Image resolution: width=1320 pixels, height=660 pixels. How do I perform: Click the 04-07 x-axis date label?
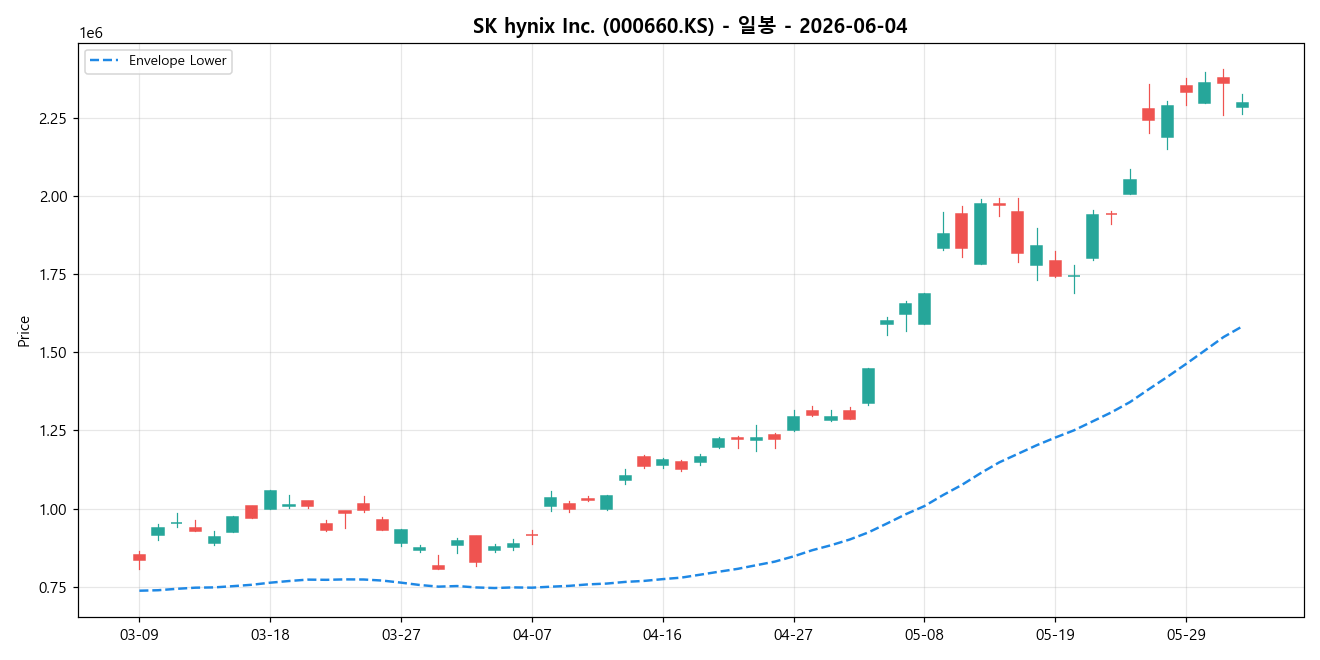tap(532, 635)
